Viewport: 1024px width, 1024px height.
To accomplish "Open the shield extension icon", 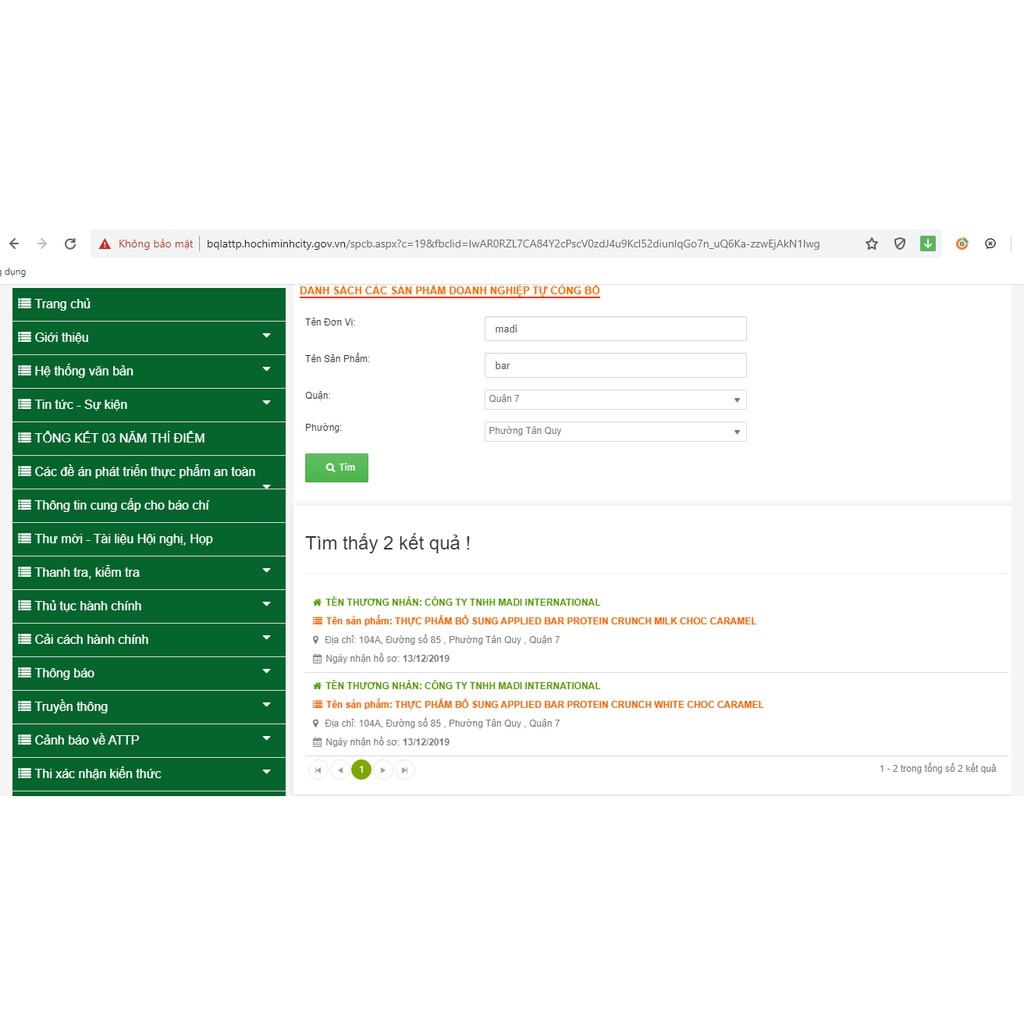I will 899,244.
